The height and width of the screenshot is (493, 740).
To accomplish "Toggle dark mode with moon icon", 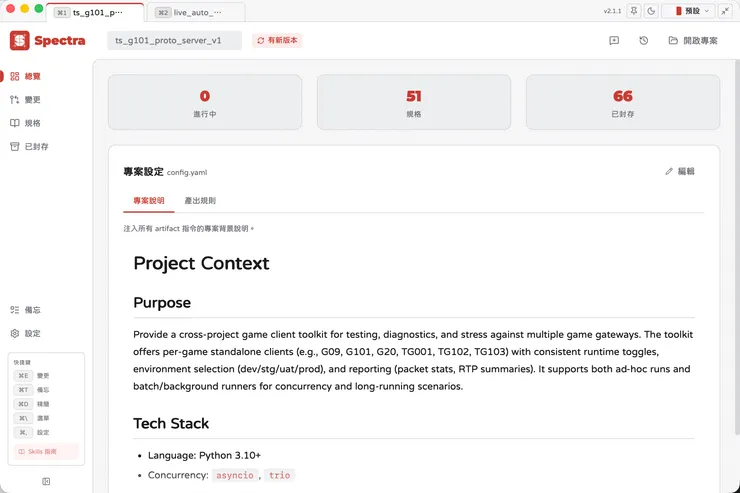I will [x=651, y=11].
